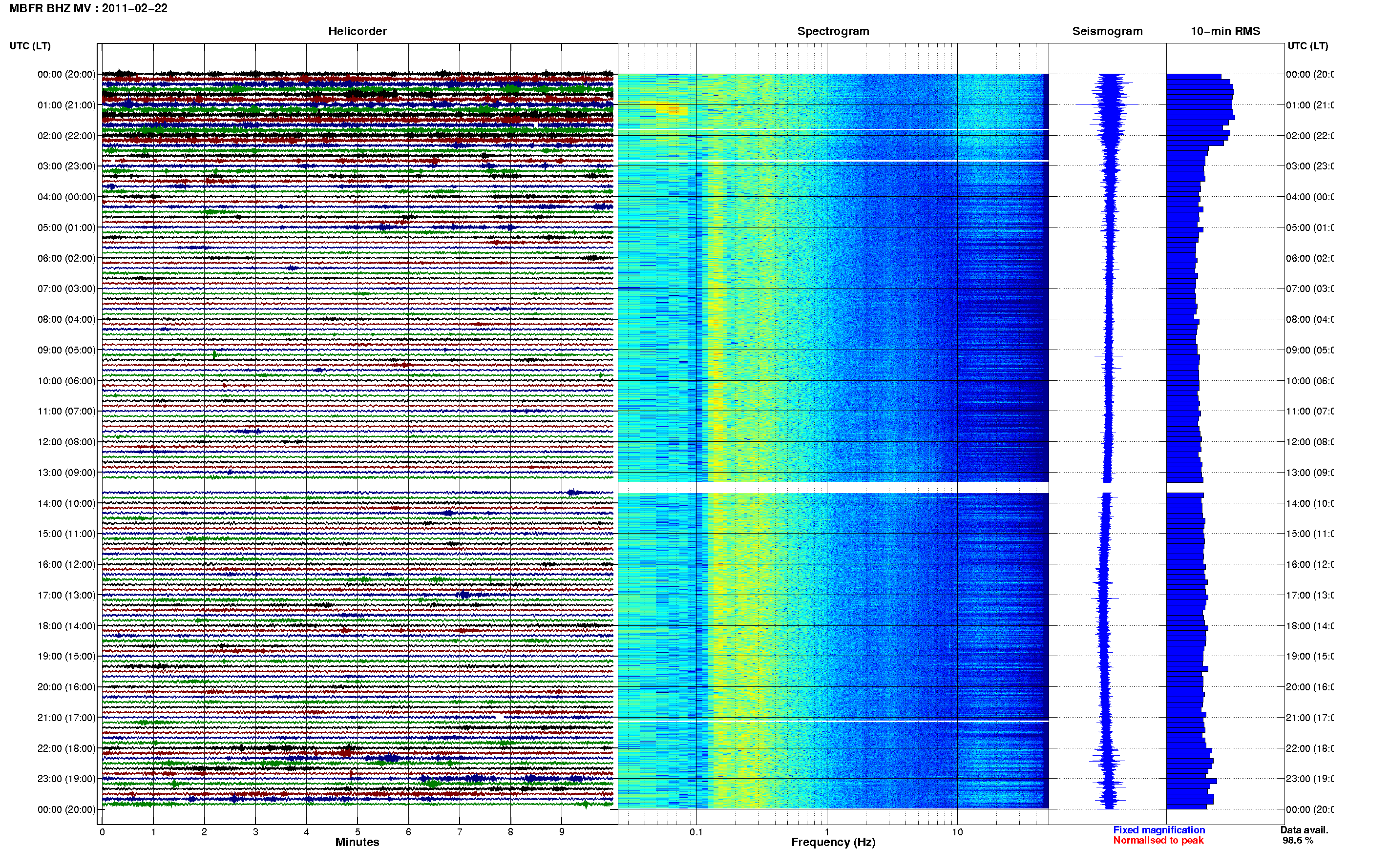
Task: Click the plot title 'MBFR BHZ MV : 2011-02-22'
Action: point(88,8)
